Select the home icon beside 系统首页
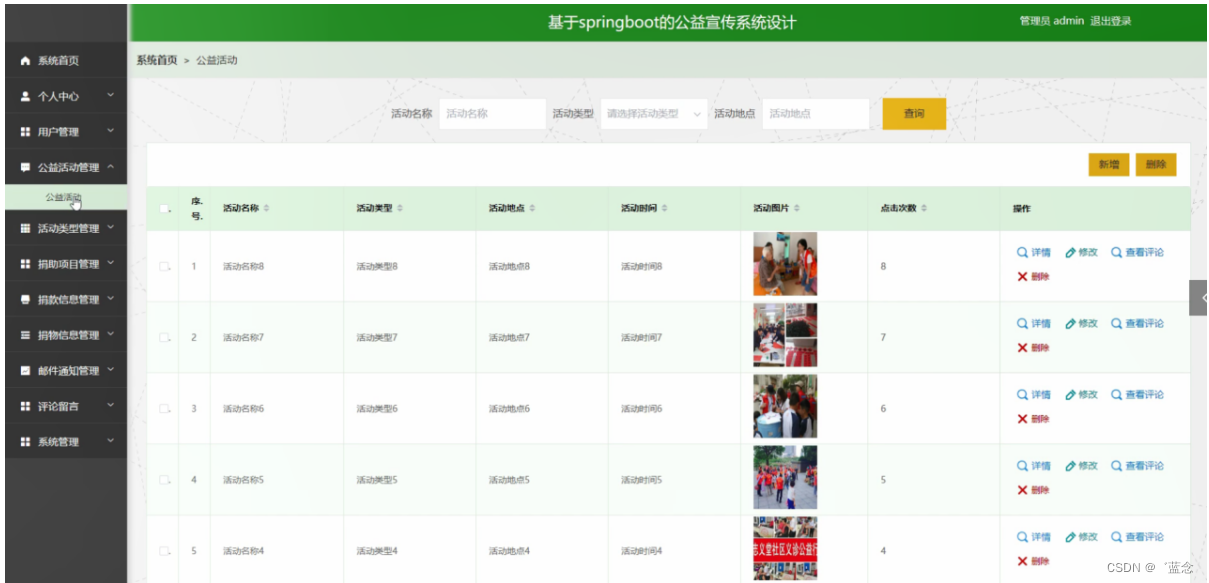This screenshot has height=583, width=1209. 24,60
